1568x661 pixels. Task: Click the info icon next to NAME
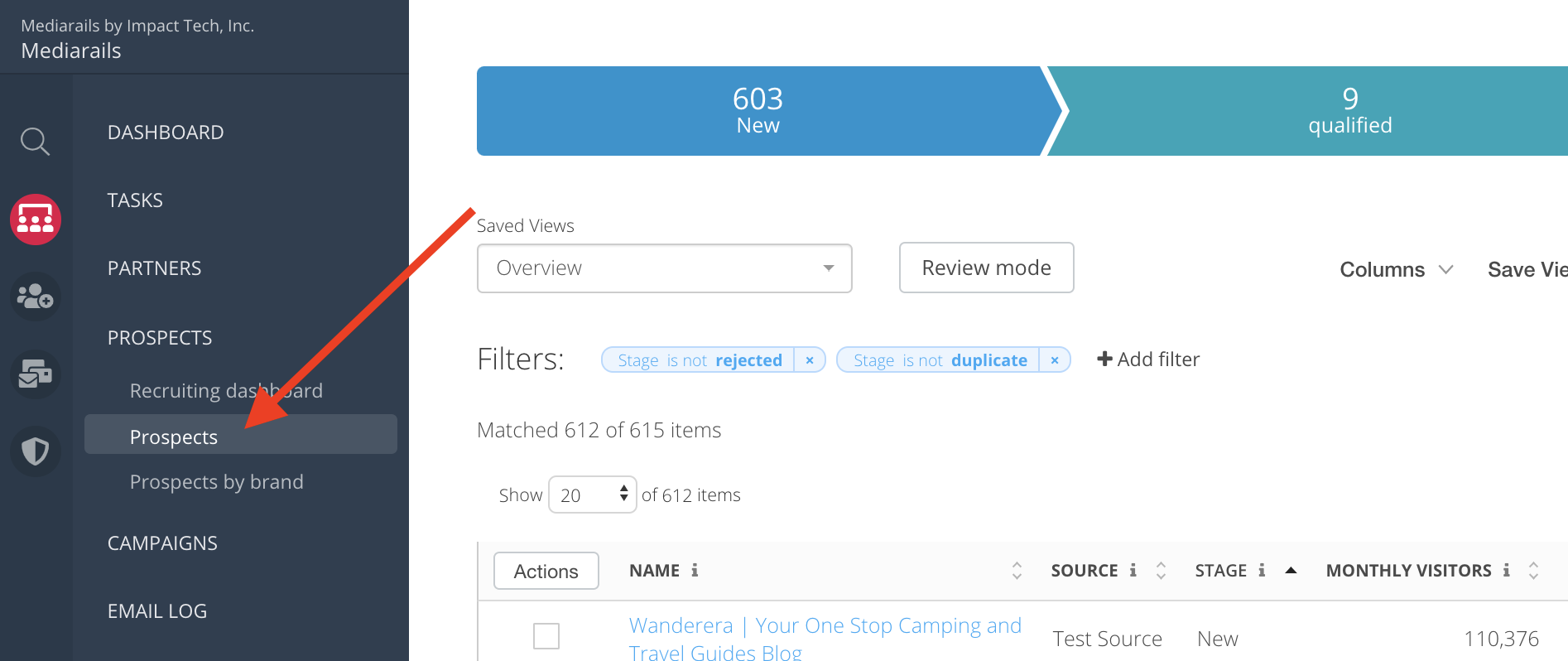pos(695,571)
